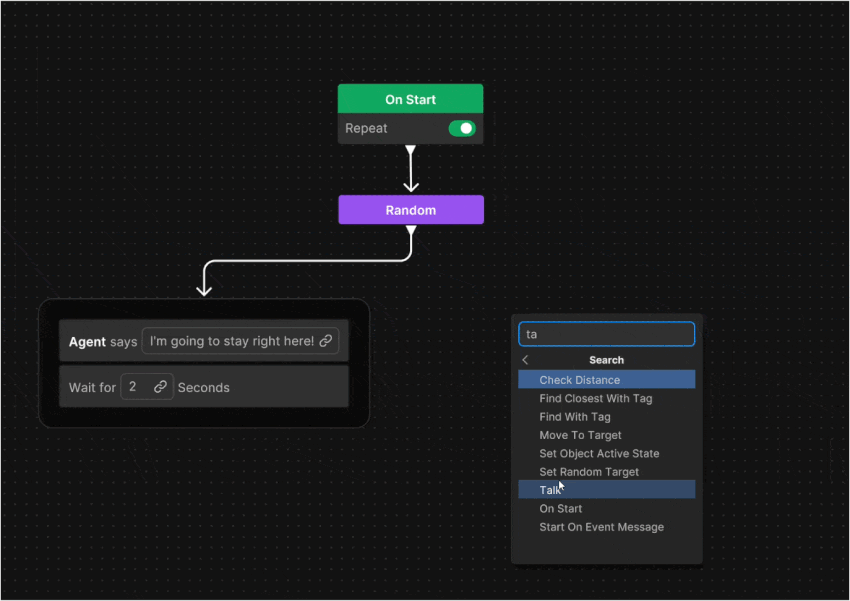The height and width of the screenshot is (601, 850).
Task: Click the search text field containing 'ta'
Action: pyautogui.click(x=606, y=334)
